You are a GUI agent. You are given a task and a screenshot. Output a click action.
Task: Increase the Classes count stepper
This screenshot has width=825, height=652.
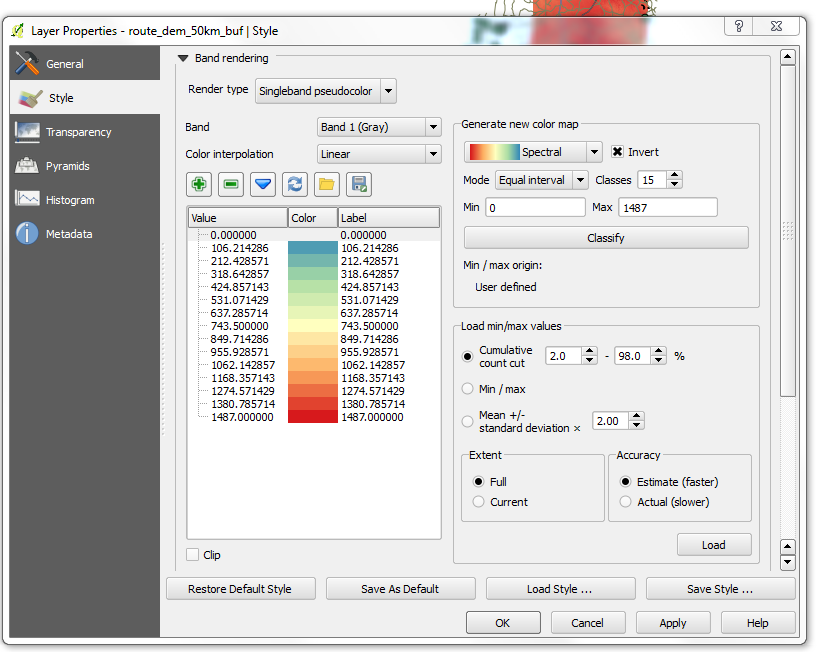(675, 175)
